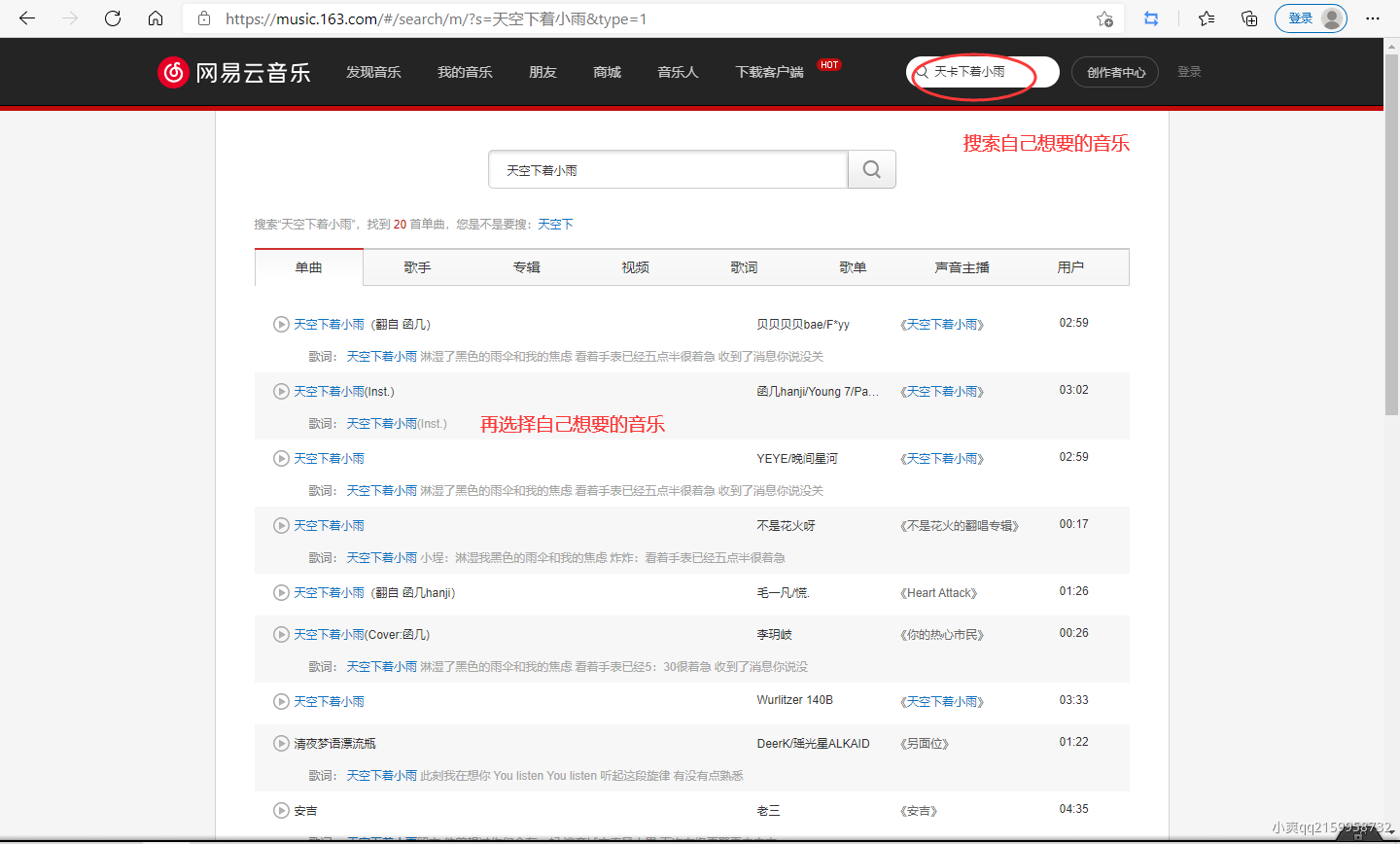The image size is (1400, 844).
Task: Open album 《不是花火的翻唱专辑》
Action: (960, 525)
